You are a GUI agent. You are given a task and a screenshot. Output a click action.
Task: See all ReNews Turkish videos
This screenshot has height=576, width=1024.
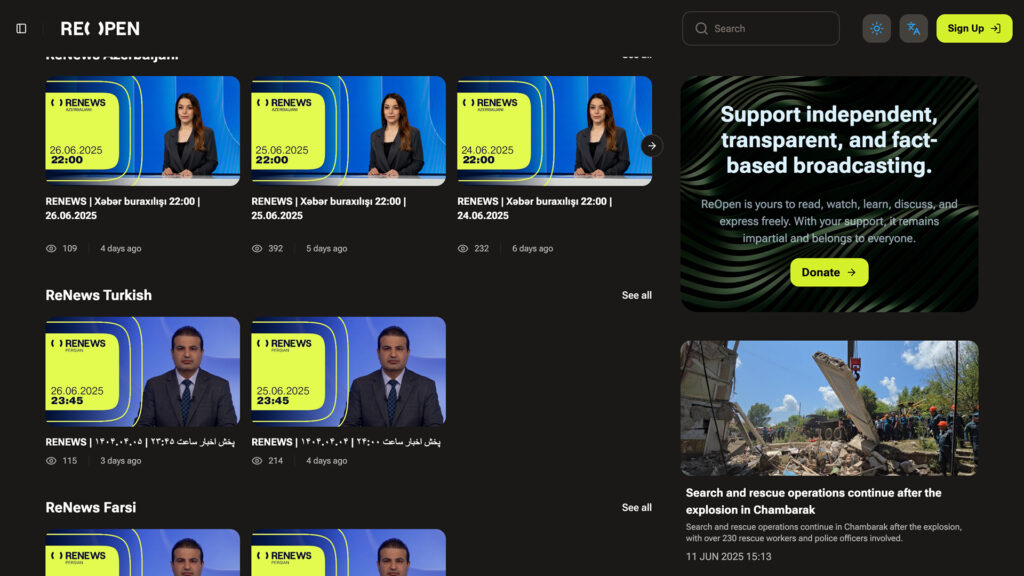[x=637, y=296]
